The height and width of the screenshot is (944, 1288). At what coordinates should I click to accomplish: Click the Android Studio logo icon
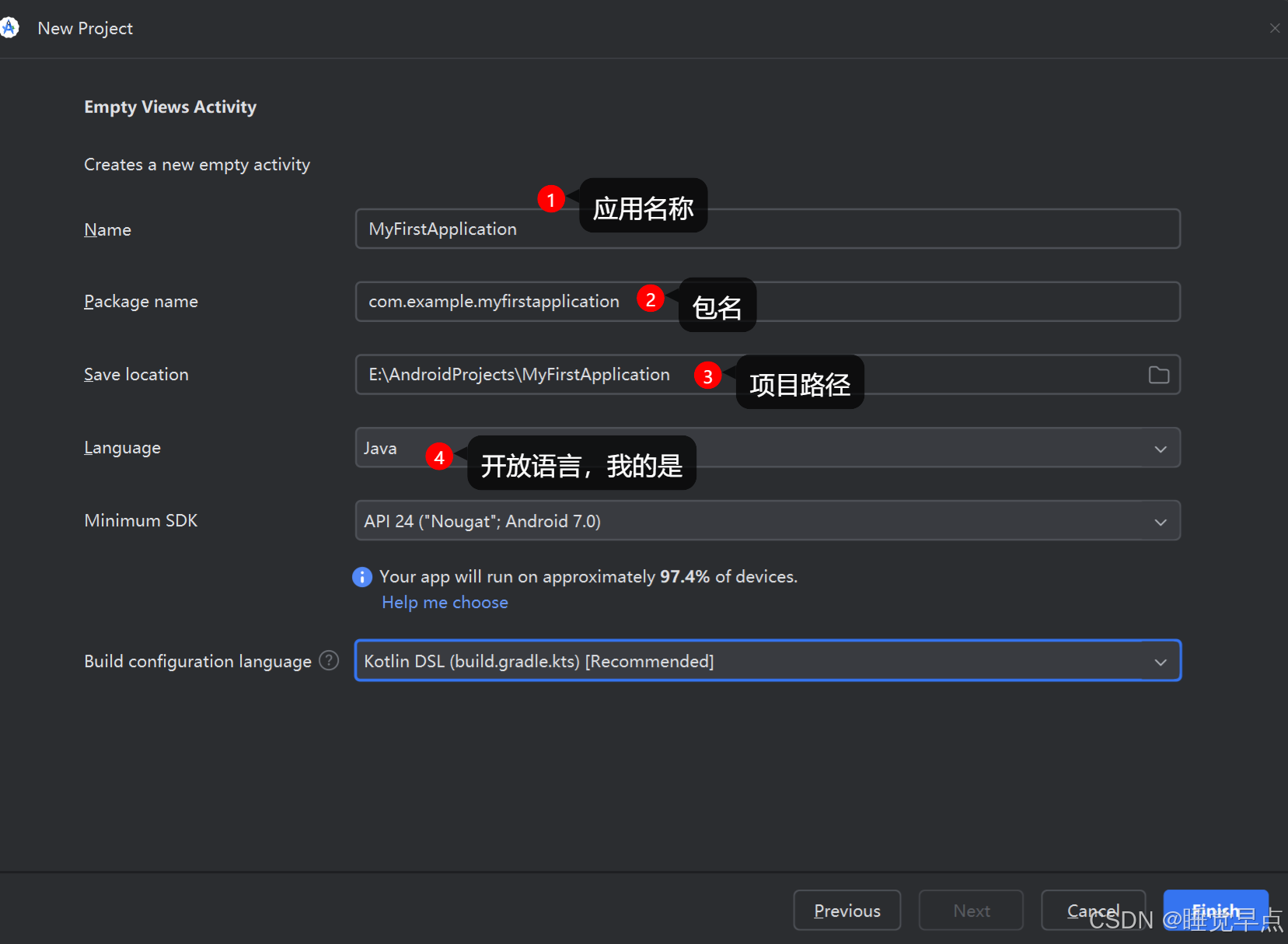click(x=10, y=27)
